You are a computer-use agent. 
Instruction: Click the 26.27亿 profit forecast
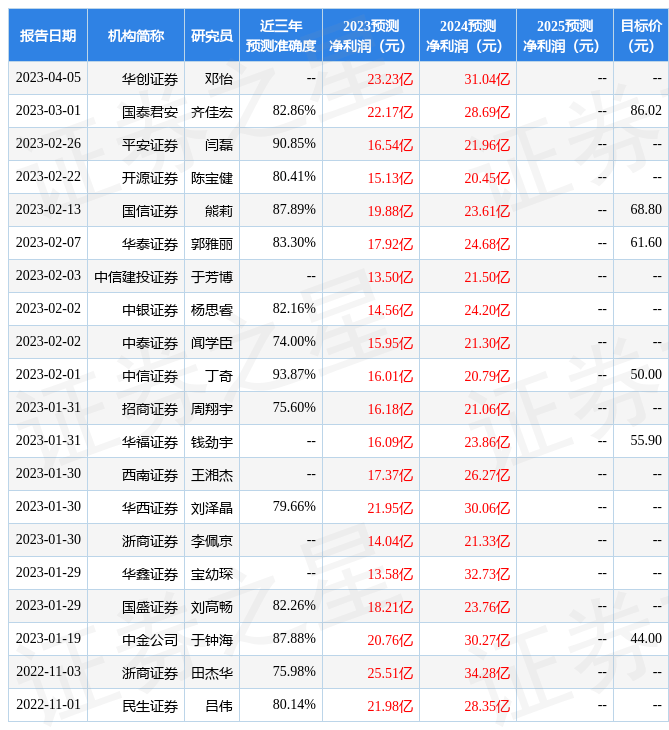487,475
